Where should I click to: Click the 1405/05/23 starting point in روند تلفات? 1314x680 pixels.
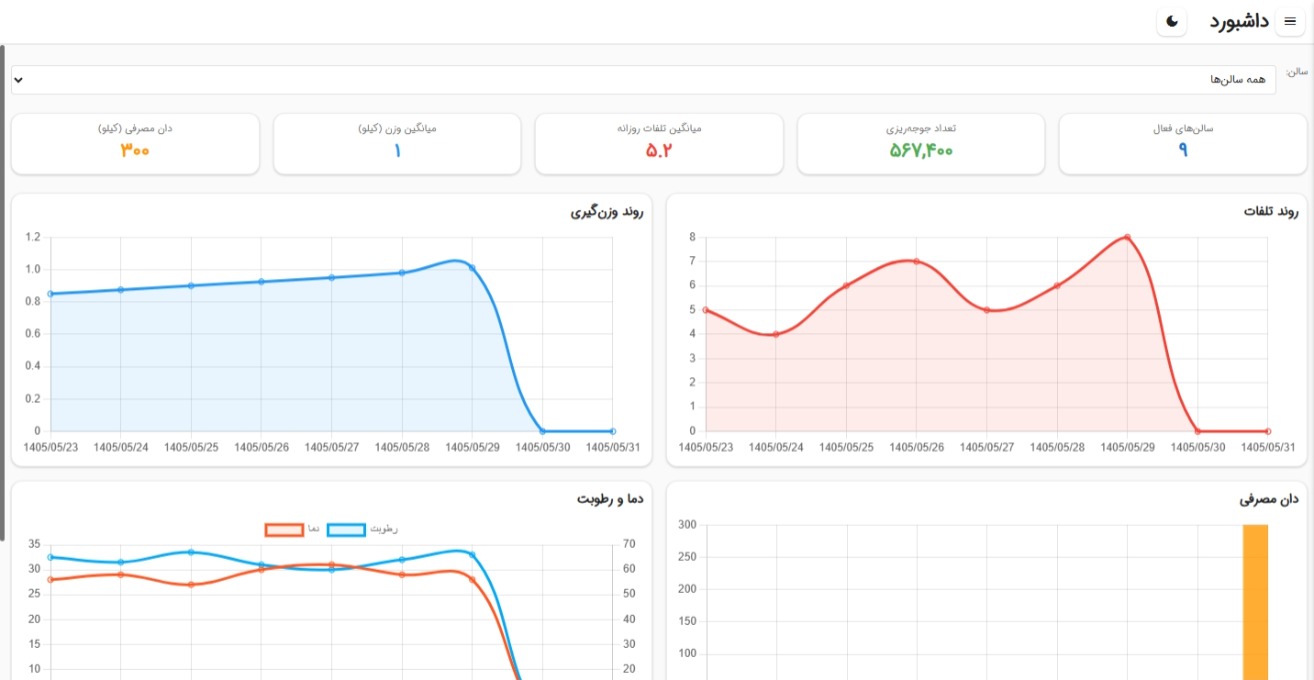coord(705,310)
